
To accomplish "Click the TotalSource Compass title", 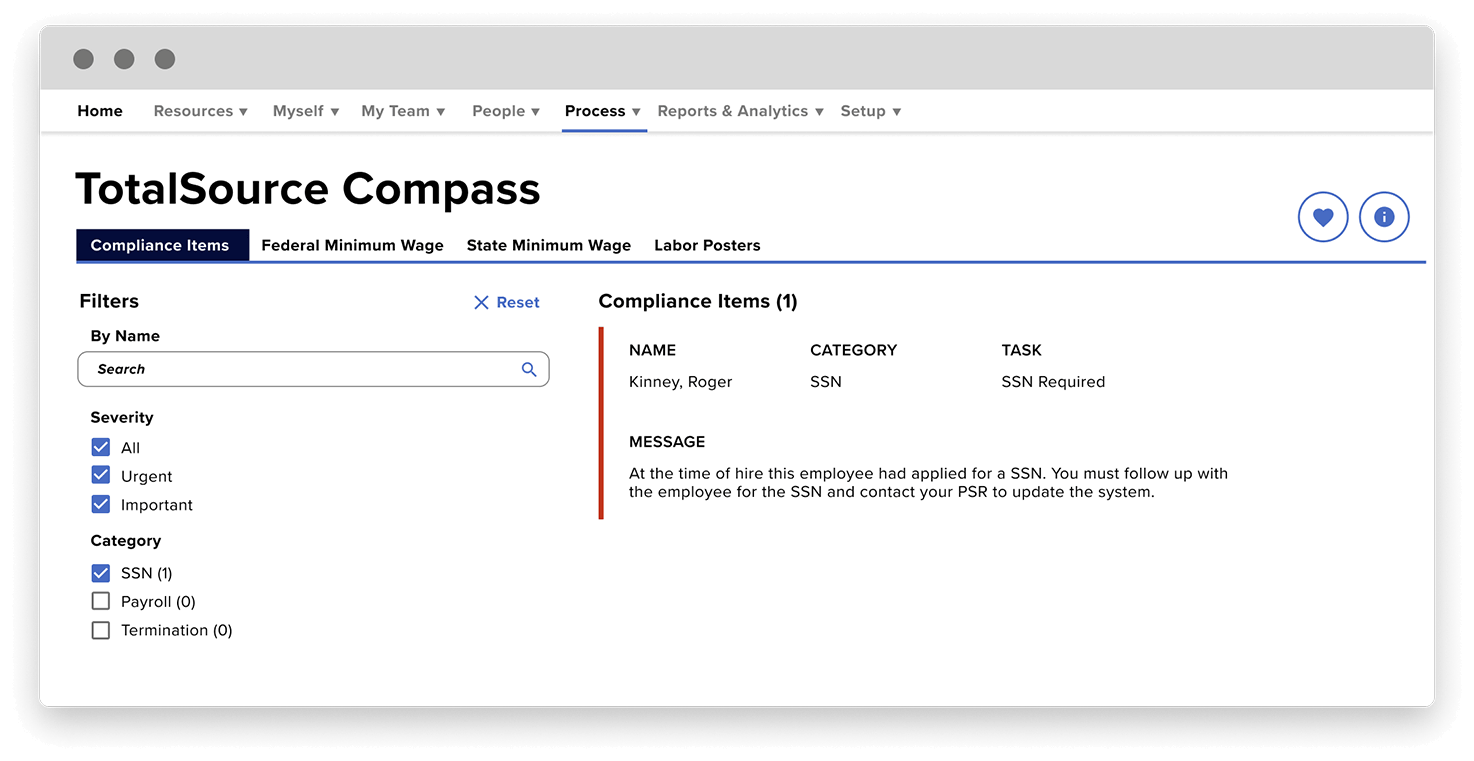I will (x=308, y=189).
